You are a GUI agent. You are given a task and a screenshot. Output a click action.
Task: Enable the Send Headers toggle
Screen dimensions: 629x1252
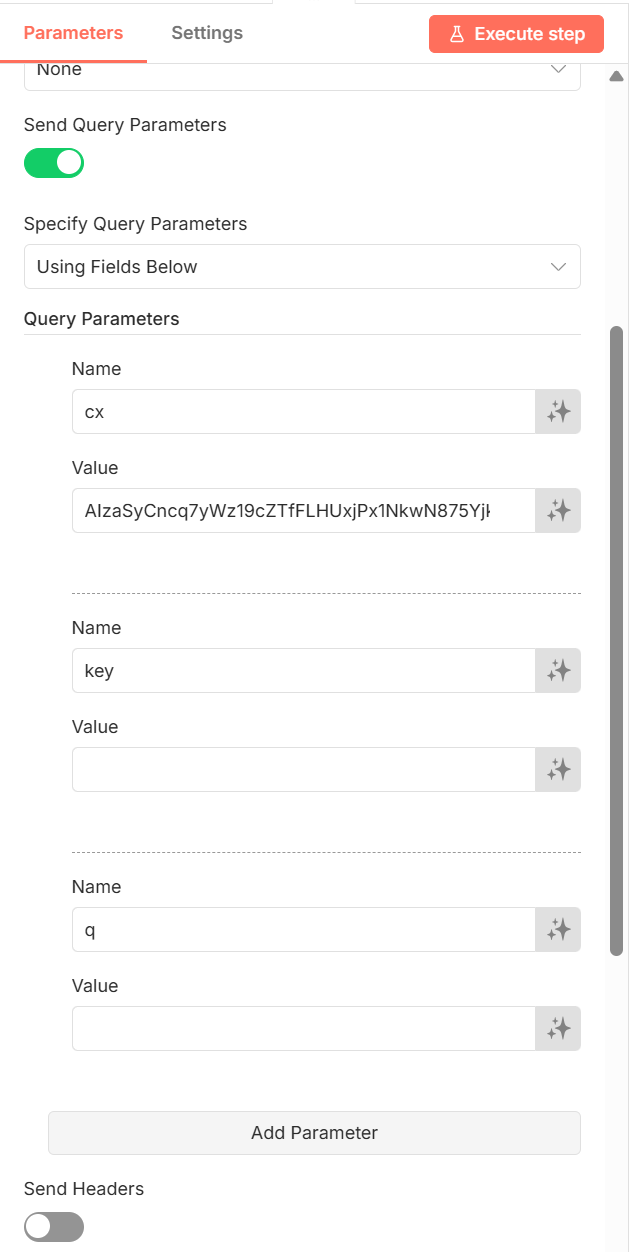tap(54, 1227)
